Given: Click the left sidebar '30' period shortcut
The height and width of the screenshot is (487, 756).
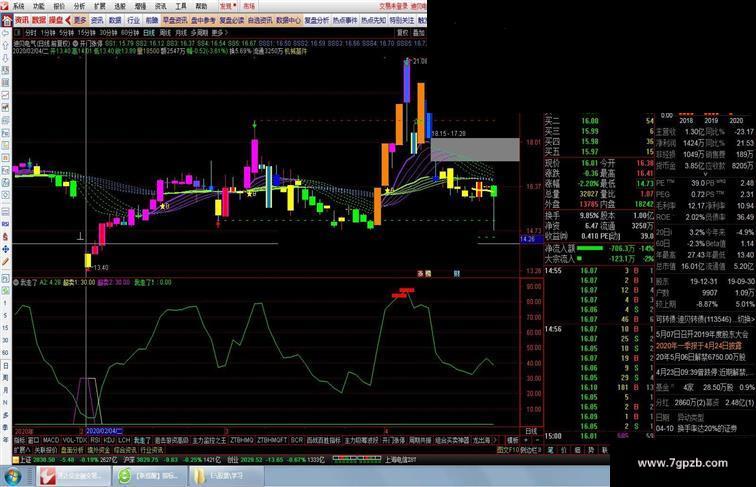Looking at the screenshot, I should [x=5, y=340].
